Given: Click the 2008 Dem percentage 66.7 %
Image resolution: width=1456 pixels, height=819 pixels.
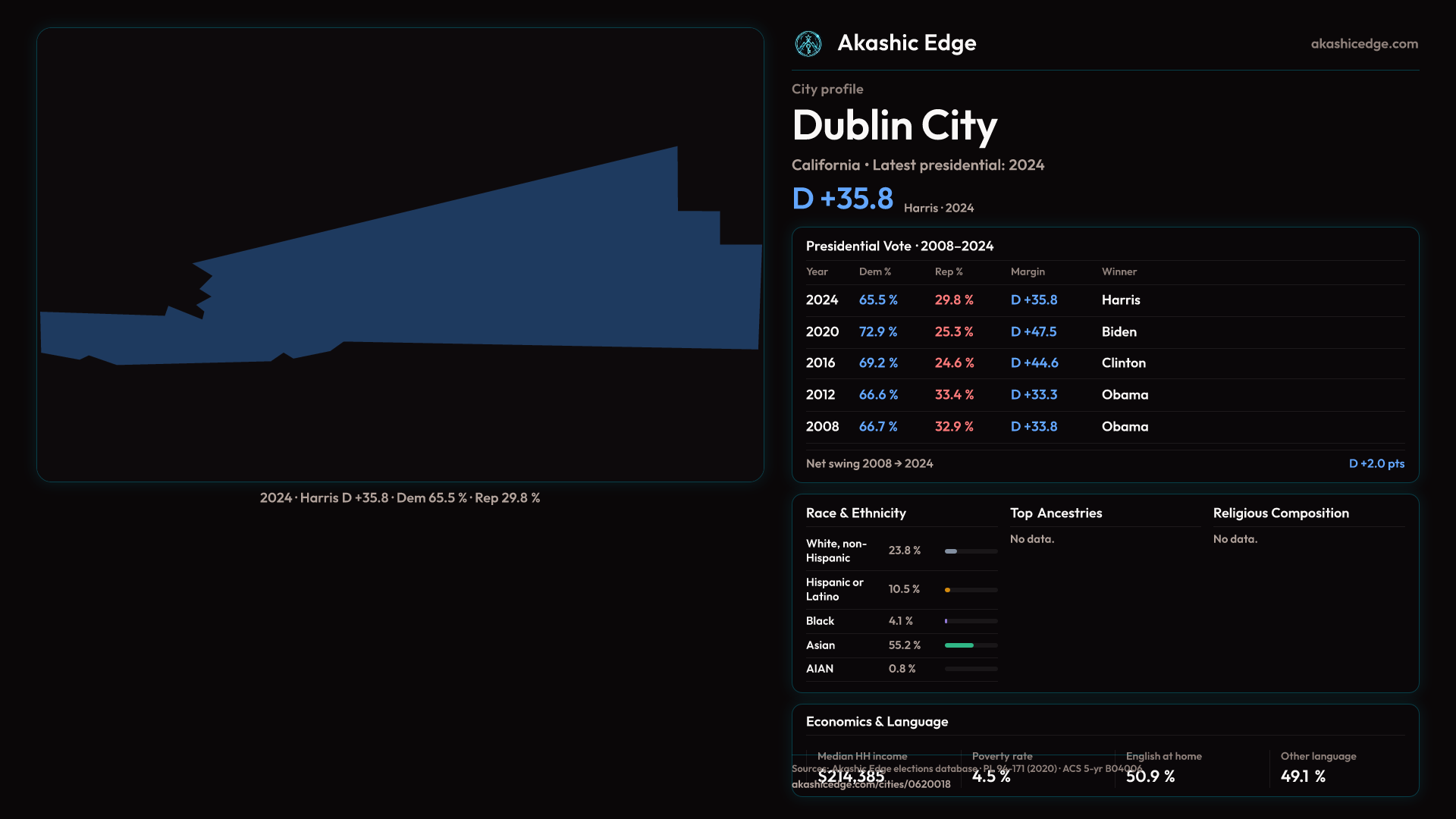Looking at the screenshot, I should point(877,427).
